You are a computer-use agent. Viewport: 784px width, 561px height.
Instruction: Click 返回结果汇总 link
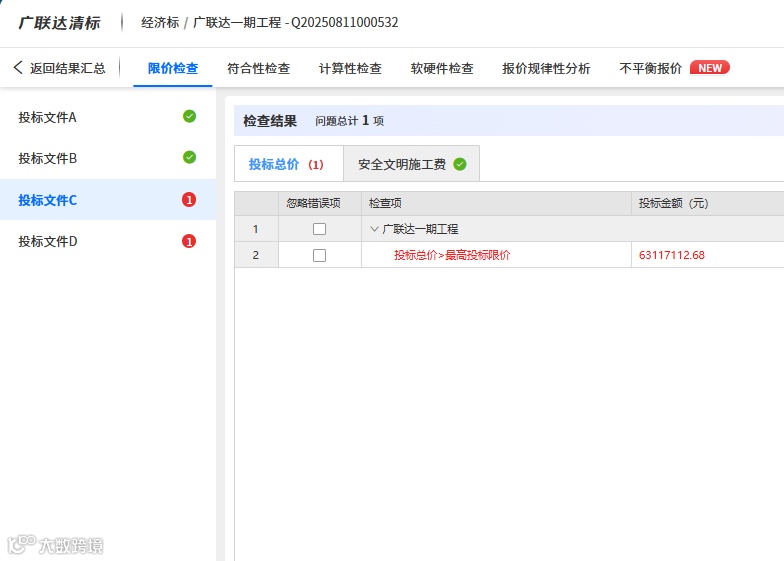pos(68,68)
